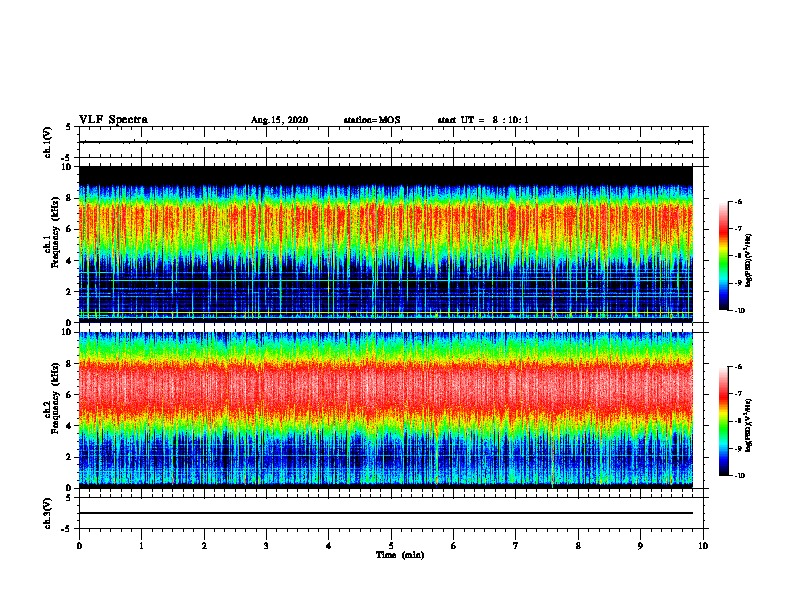Click the ch.2 PSD color scale bar
792x612 pixels.
pyautogui.click(x=724, y=421)
